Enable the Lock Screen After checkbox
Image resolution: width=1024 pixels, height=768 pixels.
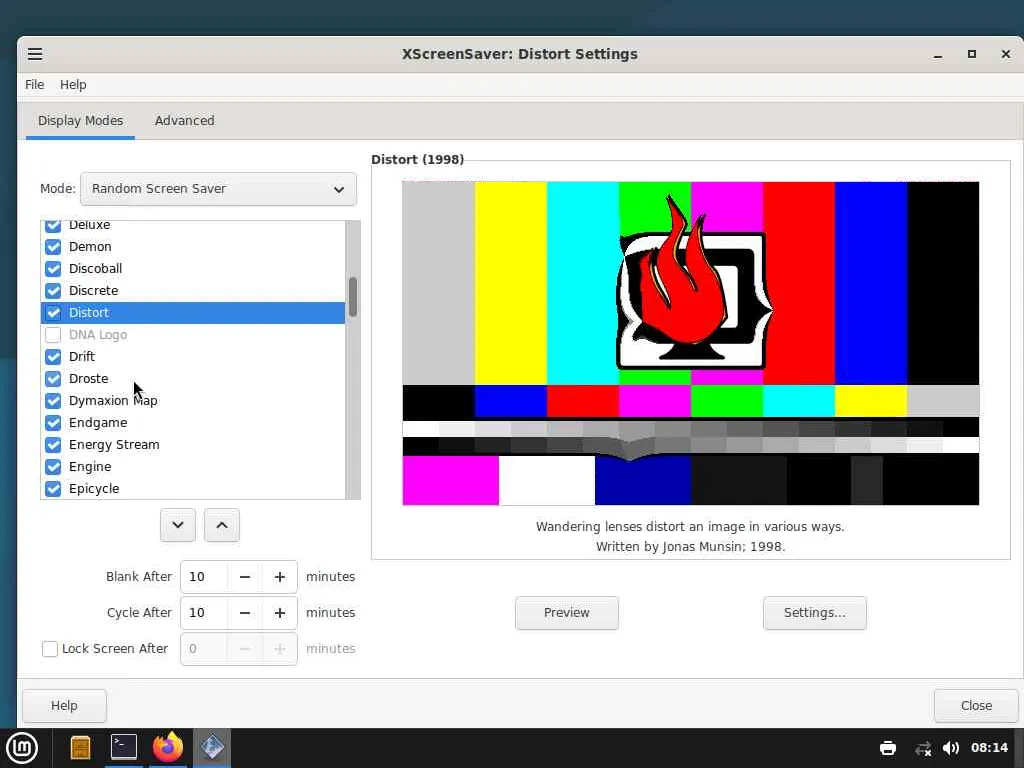(x=50, y=648)
